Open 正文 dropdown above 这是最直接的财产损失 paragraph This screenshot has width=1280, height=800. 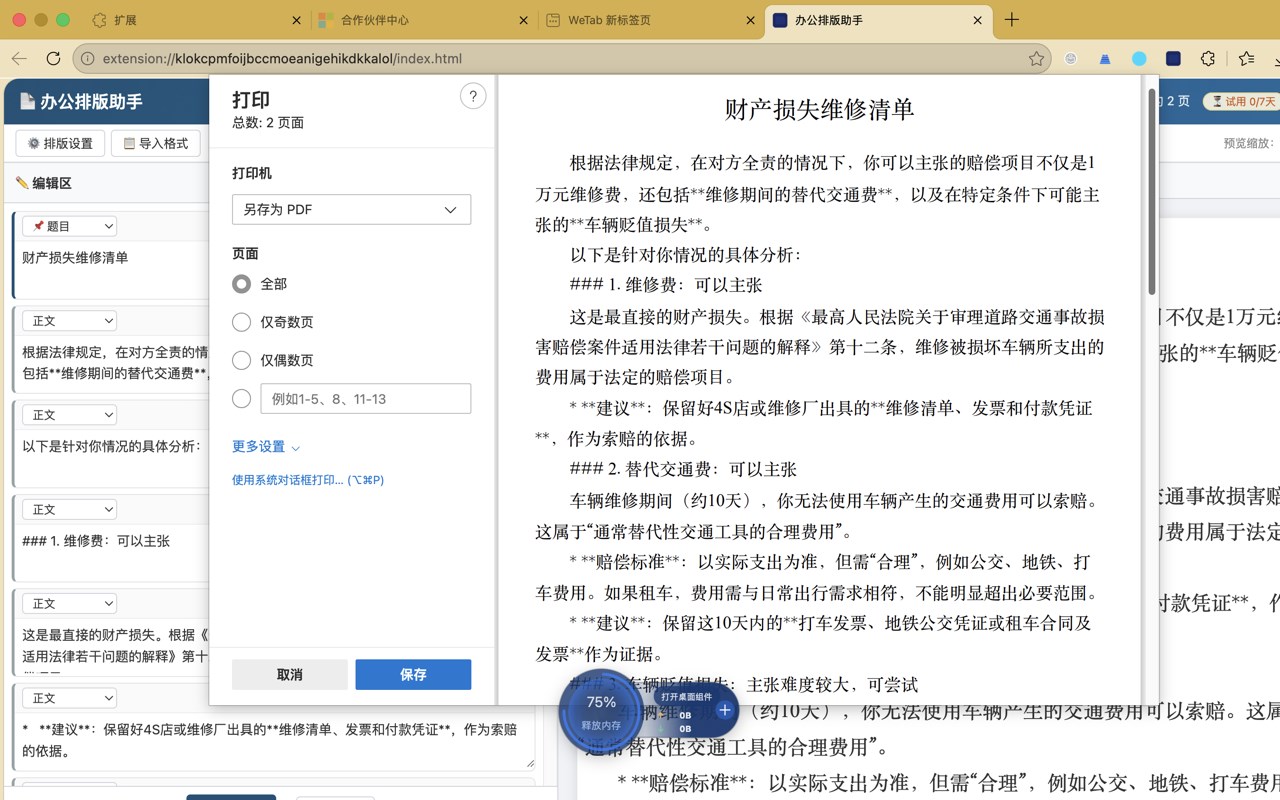pos(69,604)
